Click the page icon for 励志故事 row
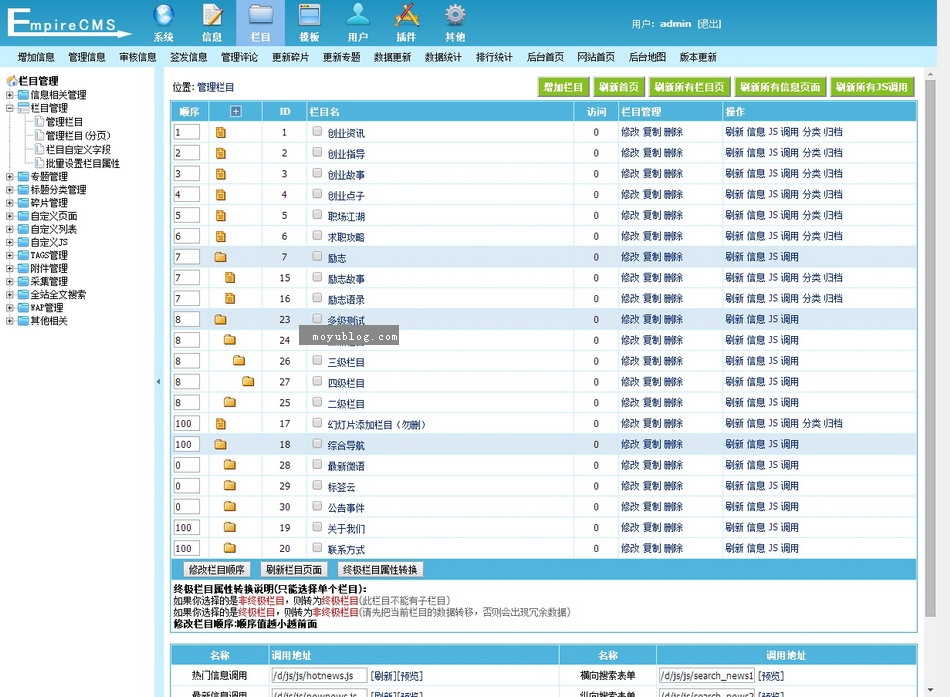This screenshot has height=697, width=950. tap(230, 278)
